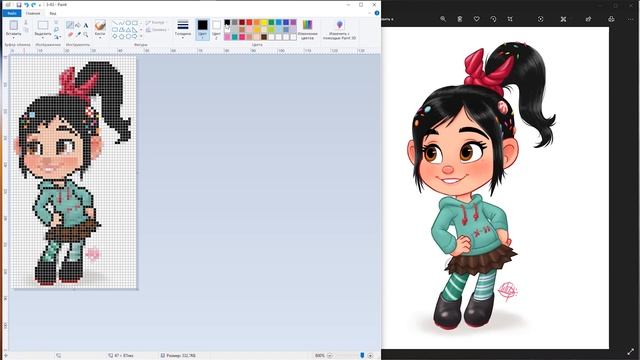Click the Crop tool in Image group
Screen dimensions: 640x360
point(57,22)
